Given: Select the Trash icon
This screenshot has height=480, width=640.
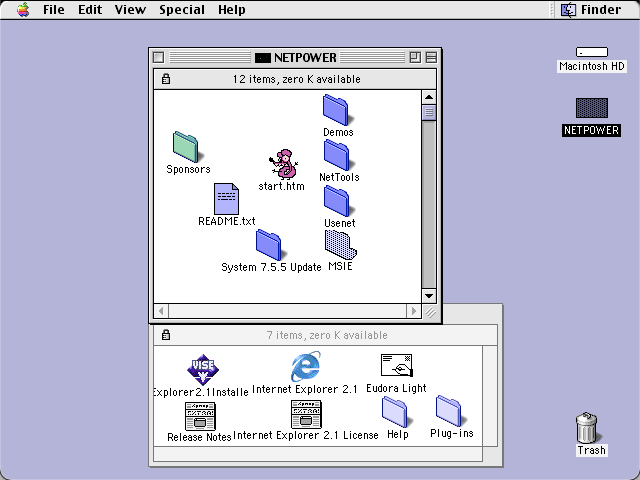Looking at the screenshot, I should [587, 427].
